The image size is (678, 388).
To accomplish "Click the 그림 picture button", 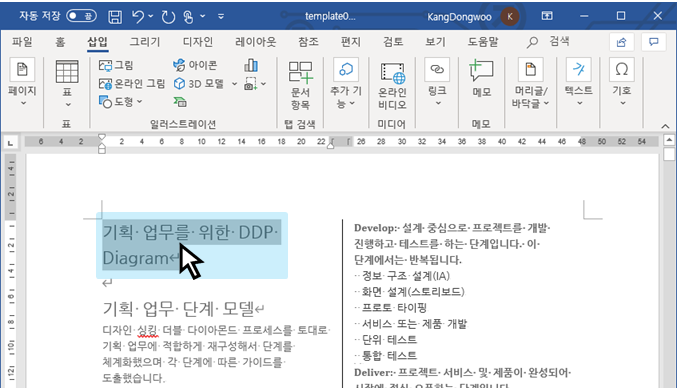I will [116, 65].
